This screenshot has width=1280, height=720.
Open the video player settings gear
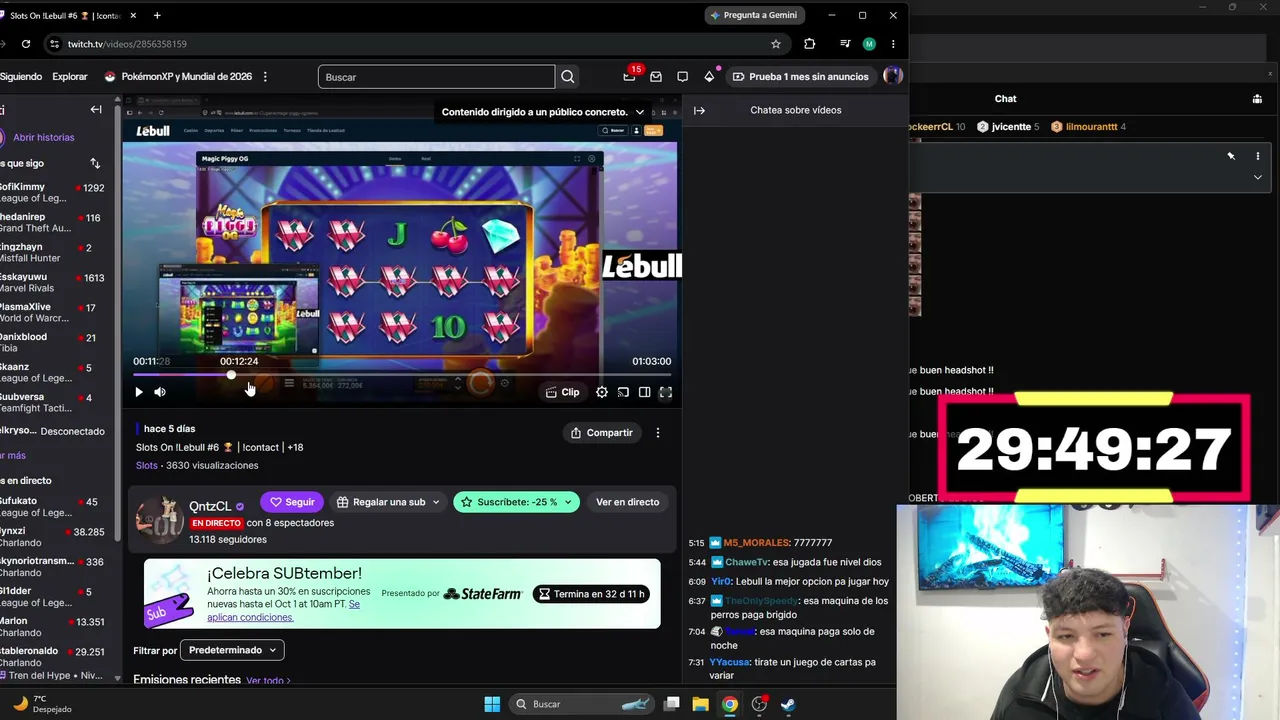[x=602, y=392]
